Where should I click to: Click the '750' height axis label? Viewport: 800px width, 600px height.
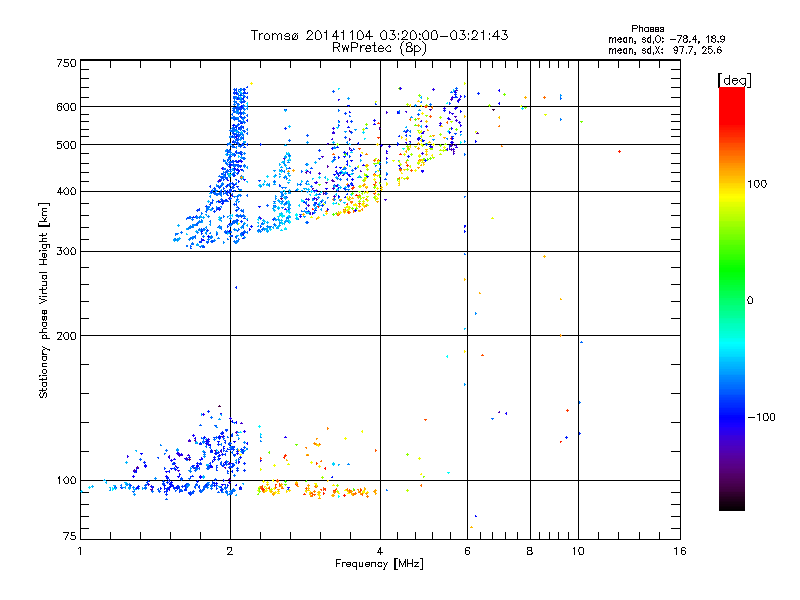click(66, 63)
